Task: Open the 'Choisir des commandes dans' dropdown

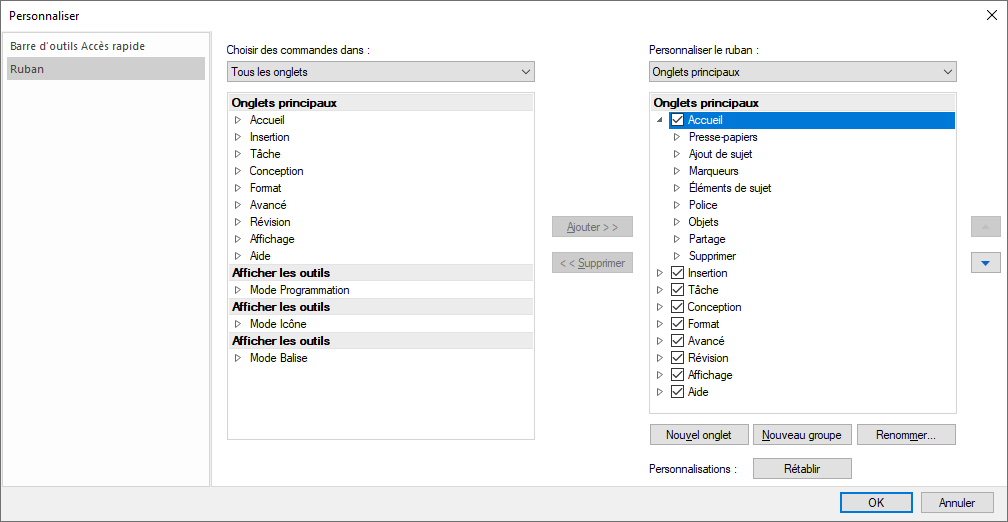Action: point(380,72)
